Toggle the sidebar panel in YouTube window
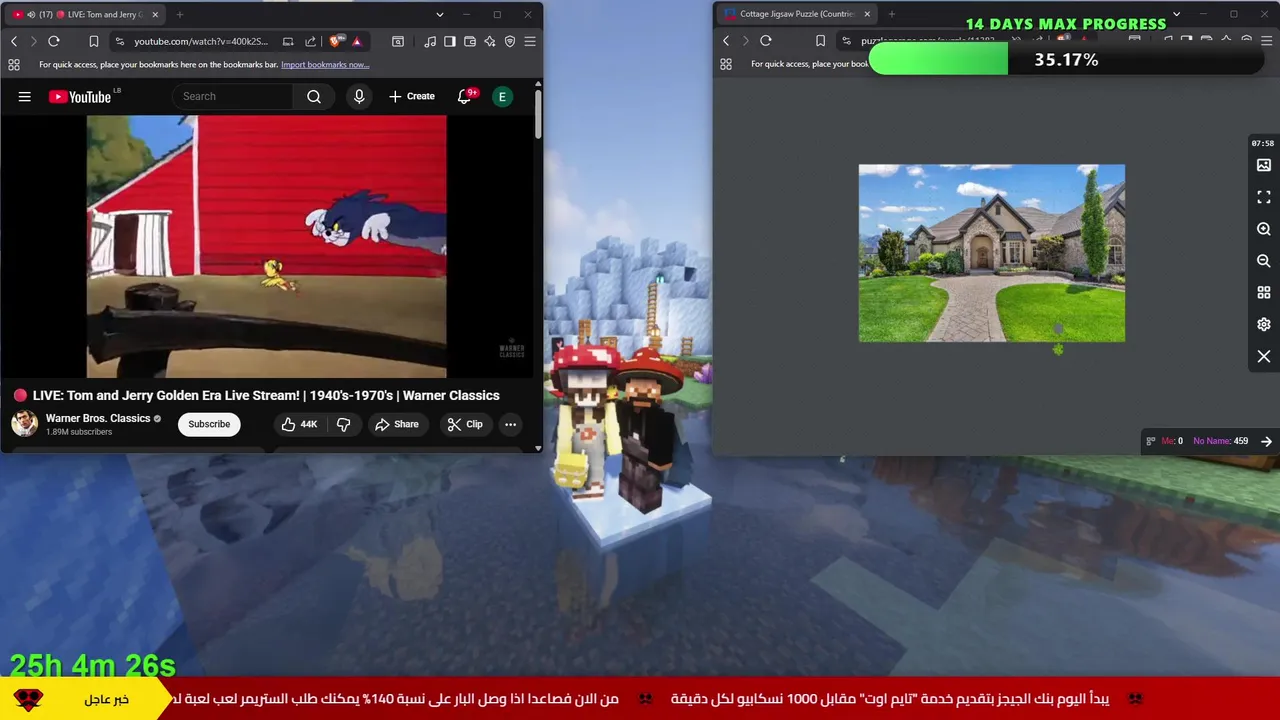 [450, 41]
